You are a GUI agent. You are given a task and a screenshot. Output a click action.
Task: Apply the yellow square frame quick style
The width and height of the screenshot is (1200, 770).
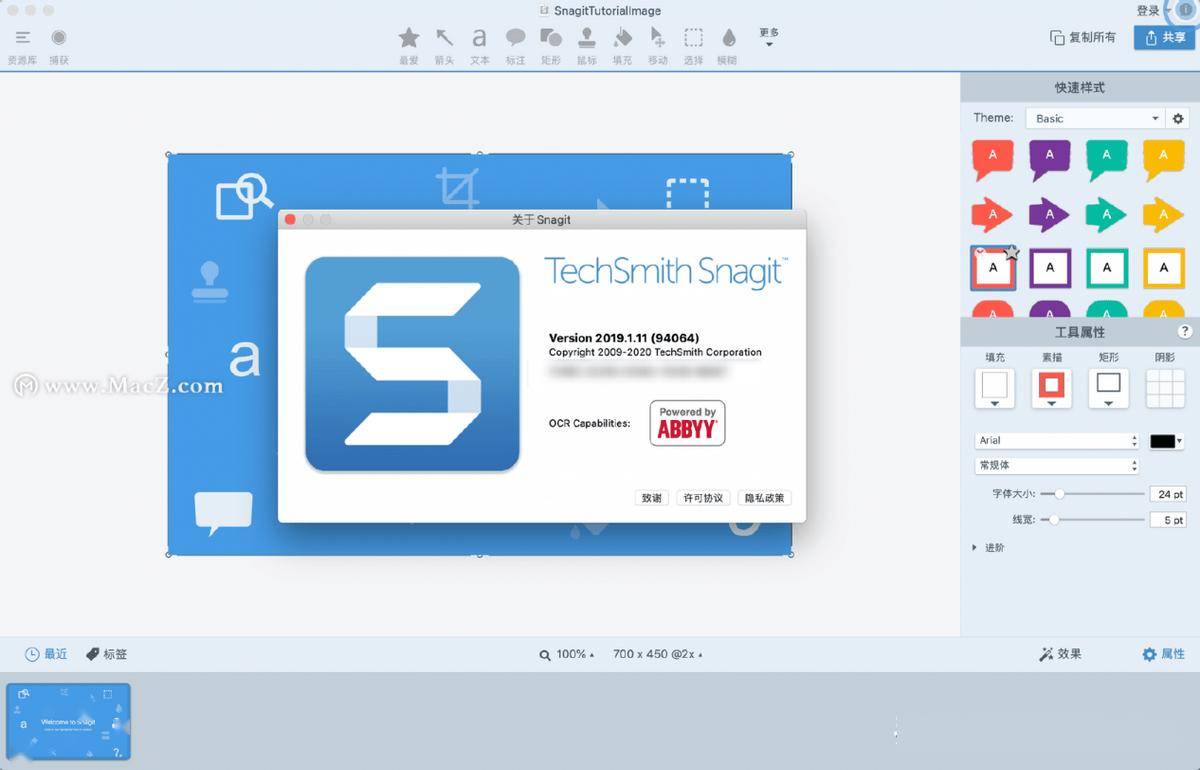pos(1164,268)
